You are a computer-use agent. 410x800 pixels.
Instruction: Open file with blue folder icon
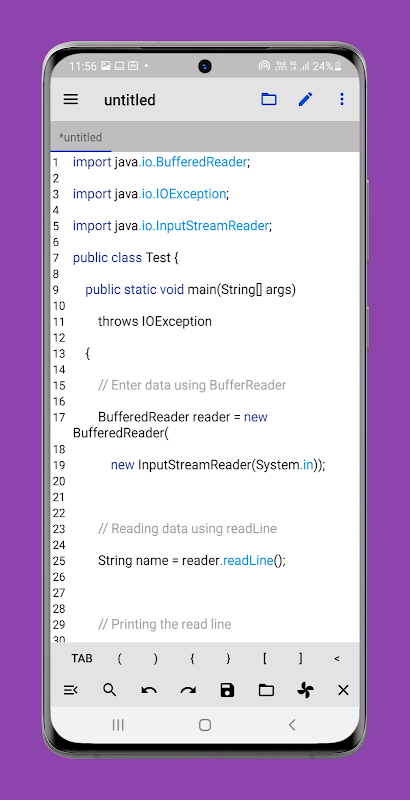(x=269, y=99)
